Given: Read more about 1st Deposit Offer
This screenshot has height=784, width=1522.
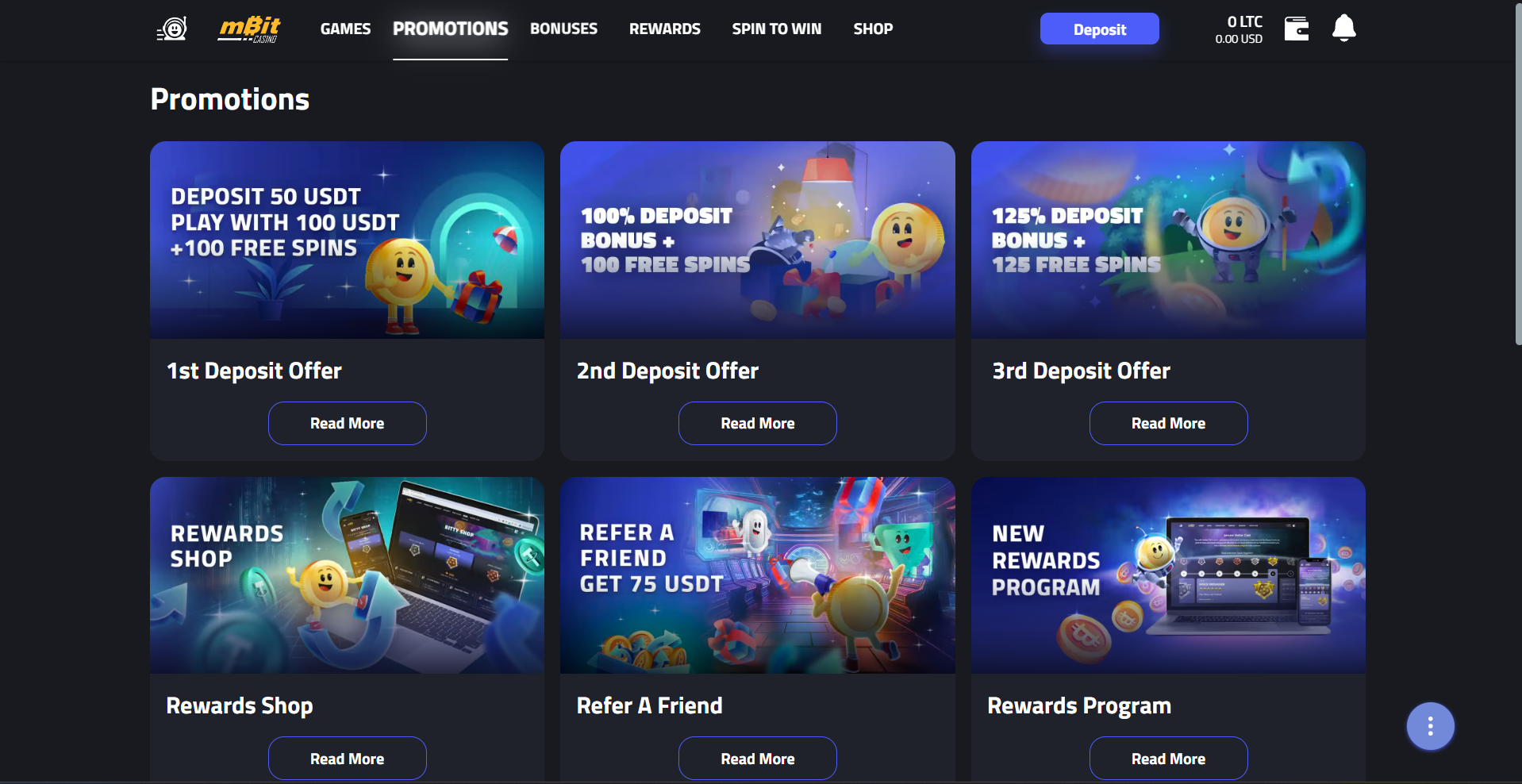Looking at the screenshot, I should [x=347, y=423].
